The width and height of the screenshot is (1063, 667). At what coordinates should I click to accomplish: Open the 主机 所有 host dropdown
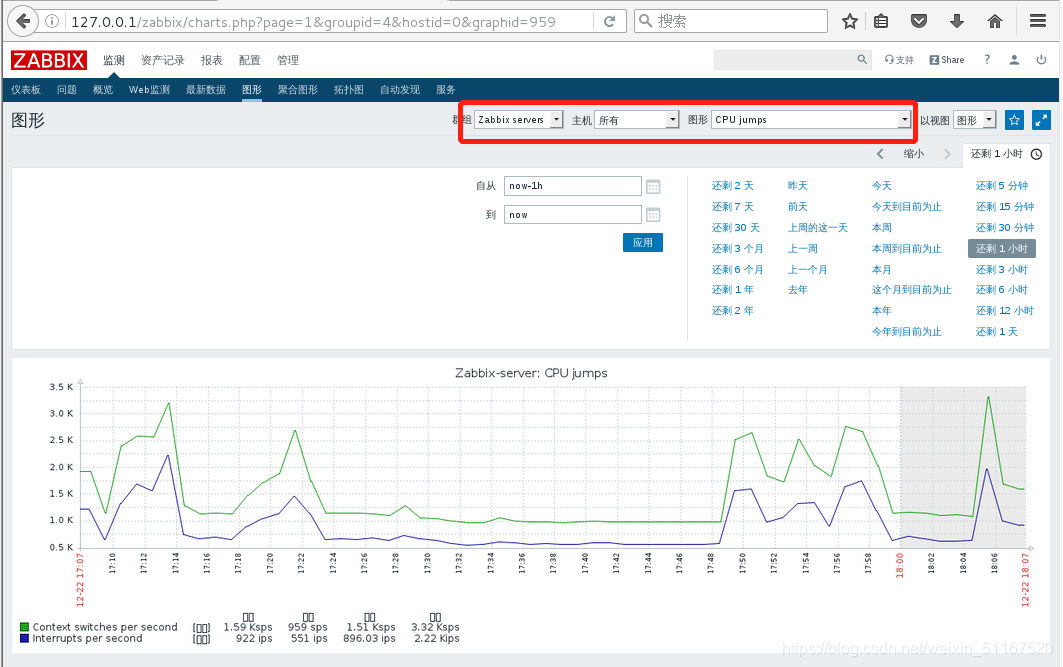[x=637, y=120]
